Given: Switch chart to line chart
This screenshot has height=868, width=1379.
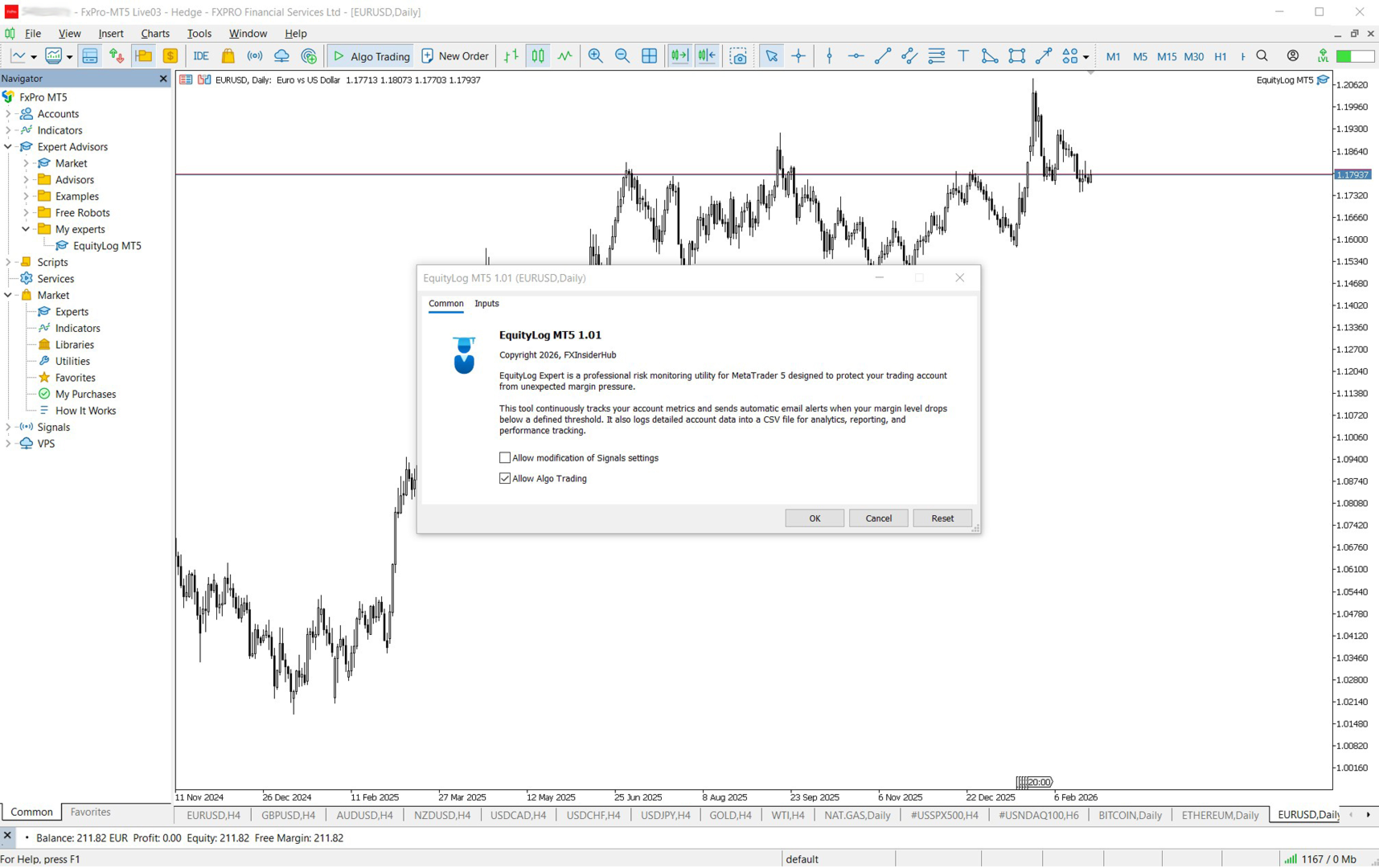Looking at the screenshot, I should pos(565,56).
